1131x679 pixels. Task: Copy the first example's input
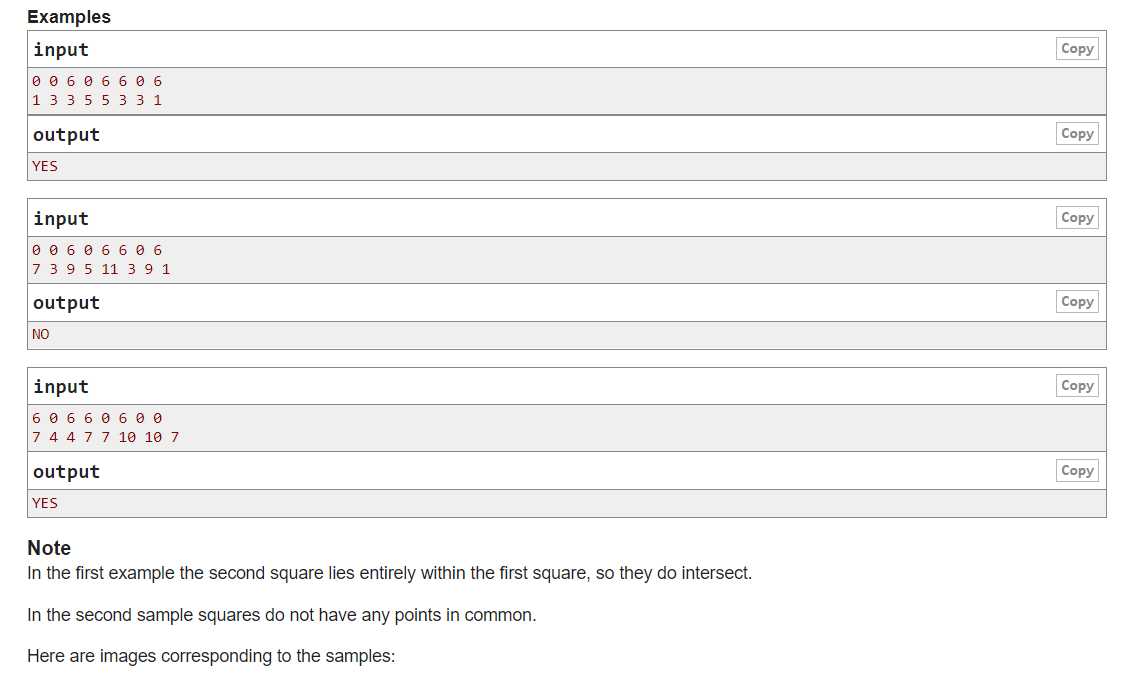point(1076,49)
